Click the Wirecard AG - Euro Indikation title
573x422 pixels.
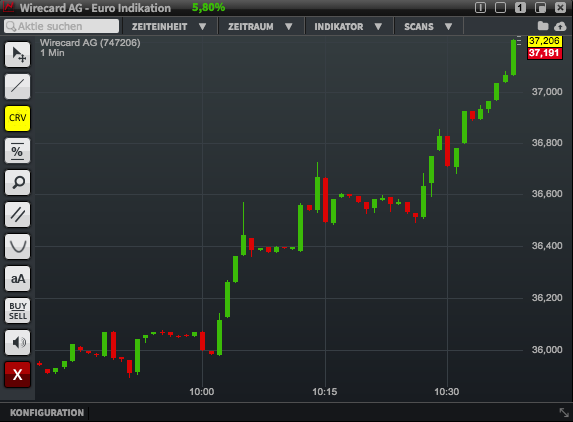tap(95, 8)
